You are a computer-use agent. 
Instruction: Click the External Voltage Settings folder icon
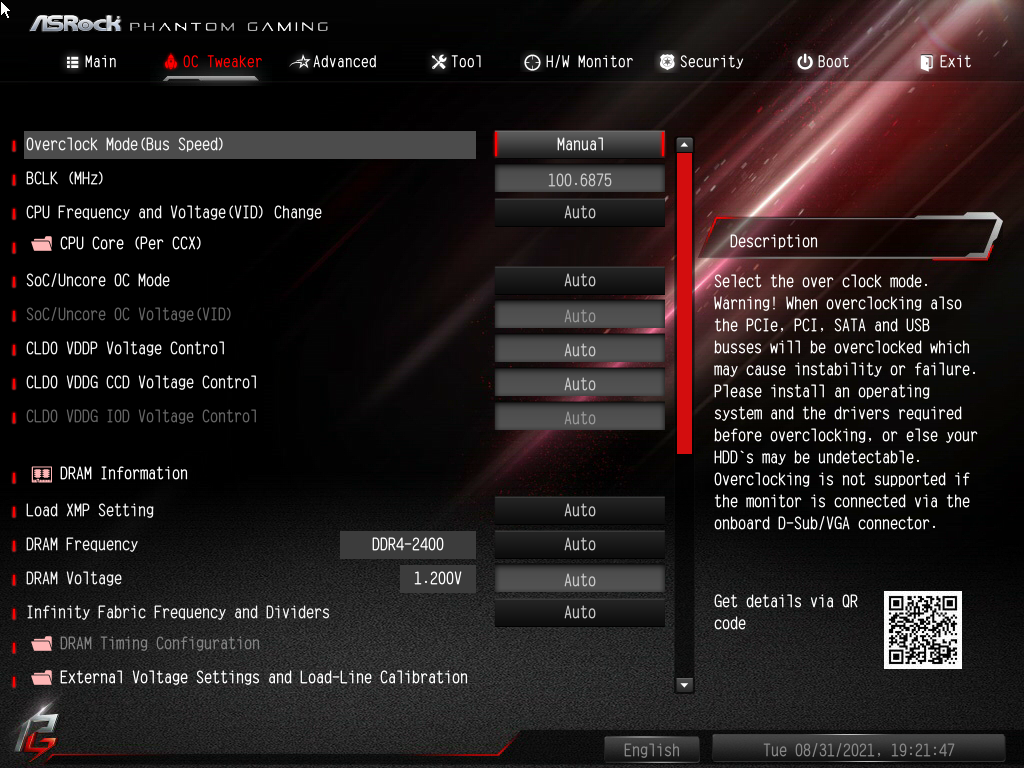pos(42,678)
